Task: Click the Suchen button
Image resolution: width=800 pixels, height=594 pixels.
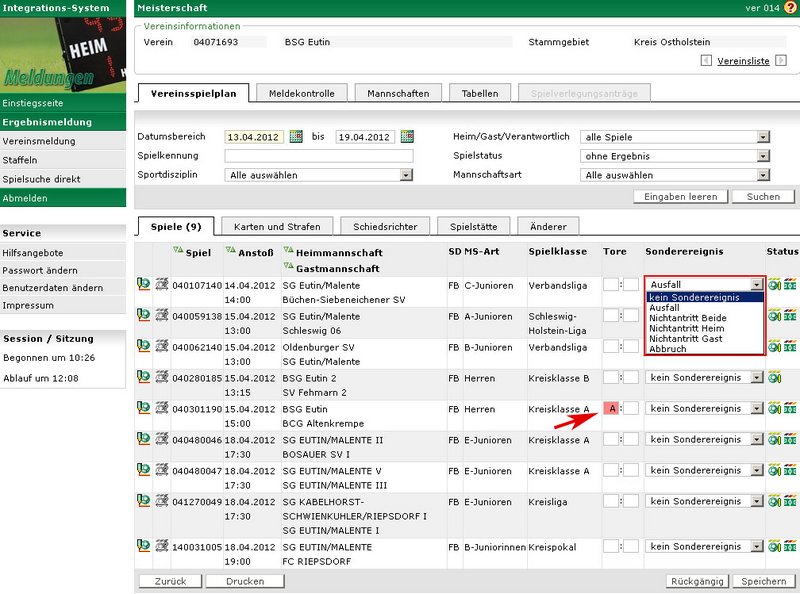Action: [763, 197]
